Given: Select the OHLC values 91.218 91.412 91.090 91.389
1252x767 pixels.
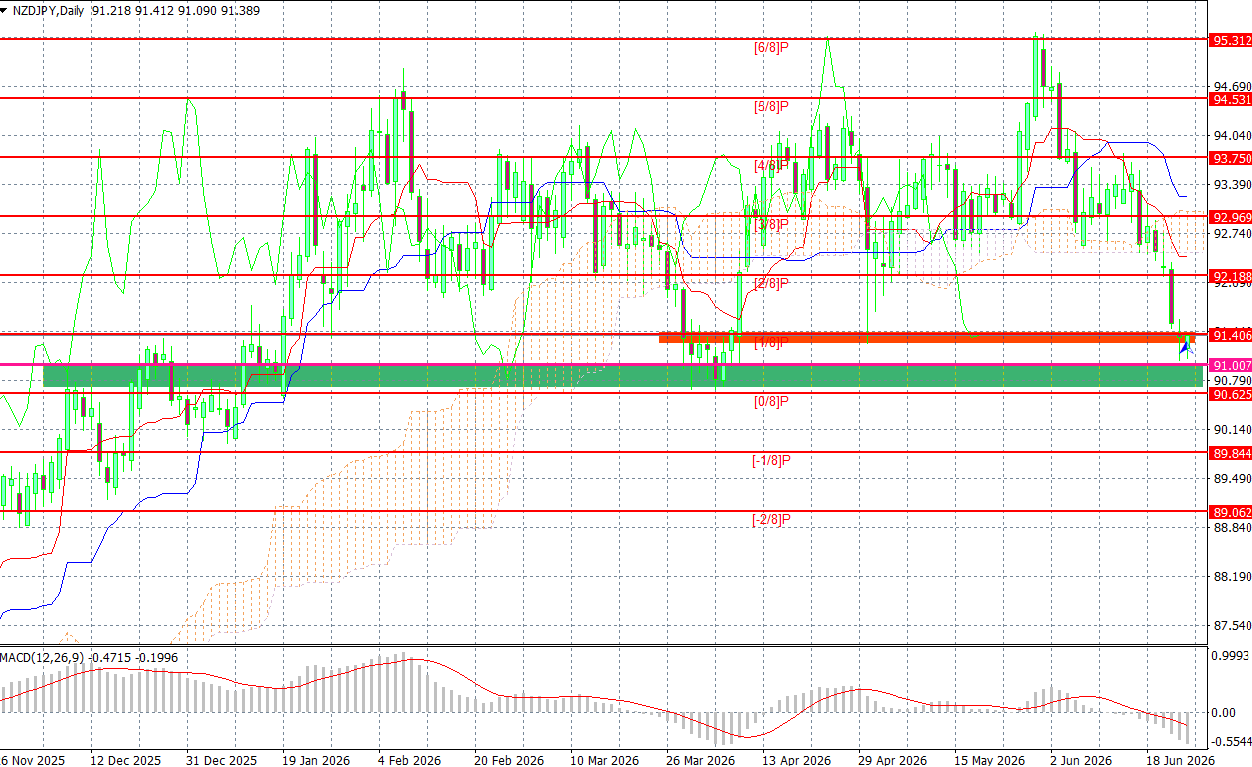Looking at the screenshot, I should [x=175, y=10].
